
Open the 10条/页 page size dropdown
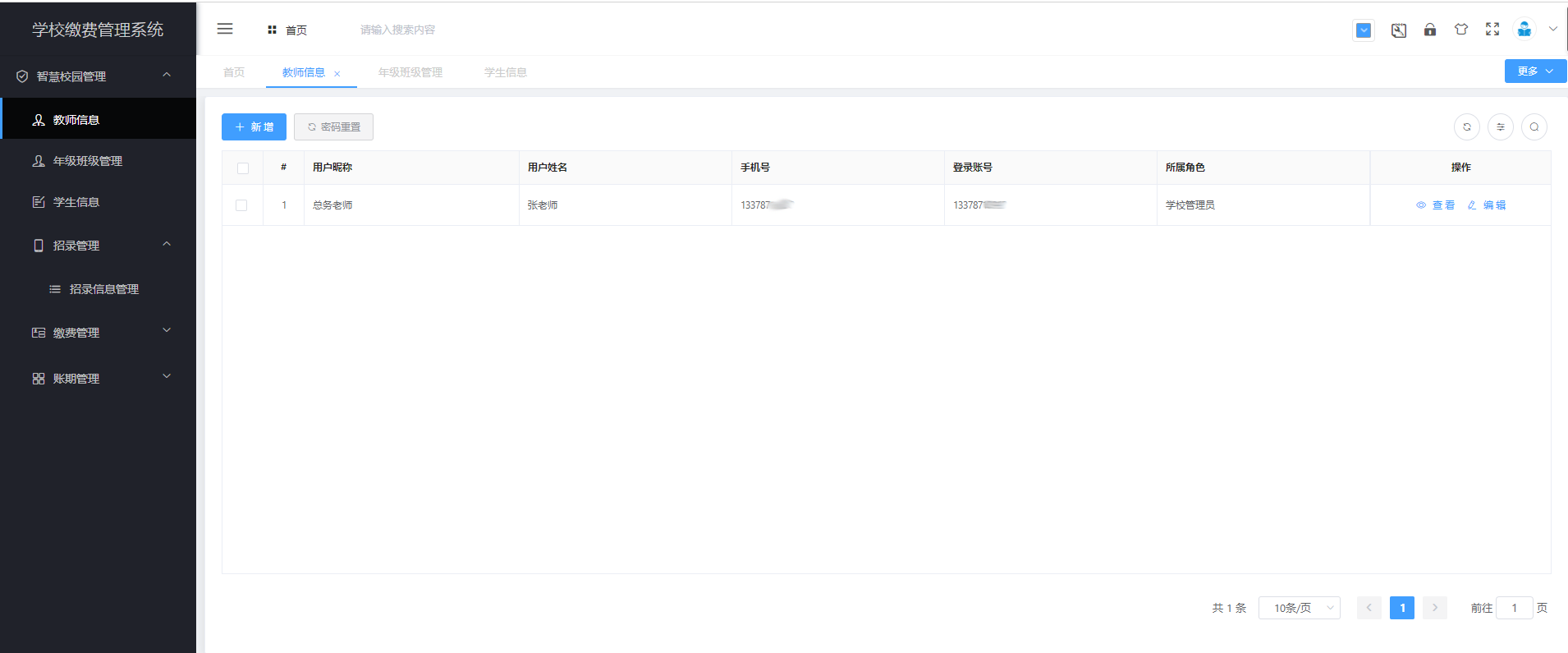pos(1299,608)
